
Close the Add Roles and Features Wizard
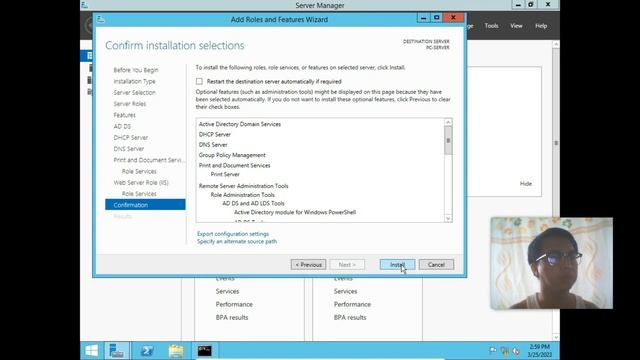[x=453, y=18]
